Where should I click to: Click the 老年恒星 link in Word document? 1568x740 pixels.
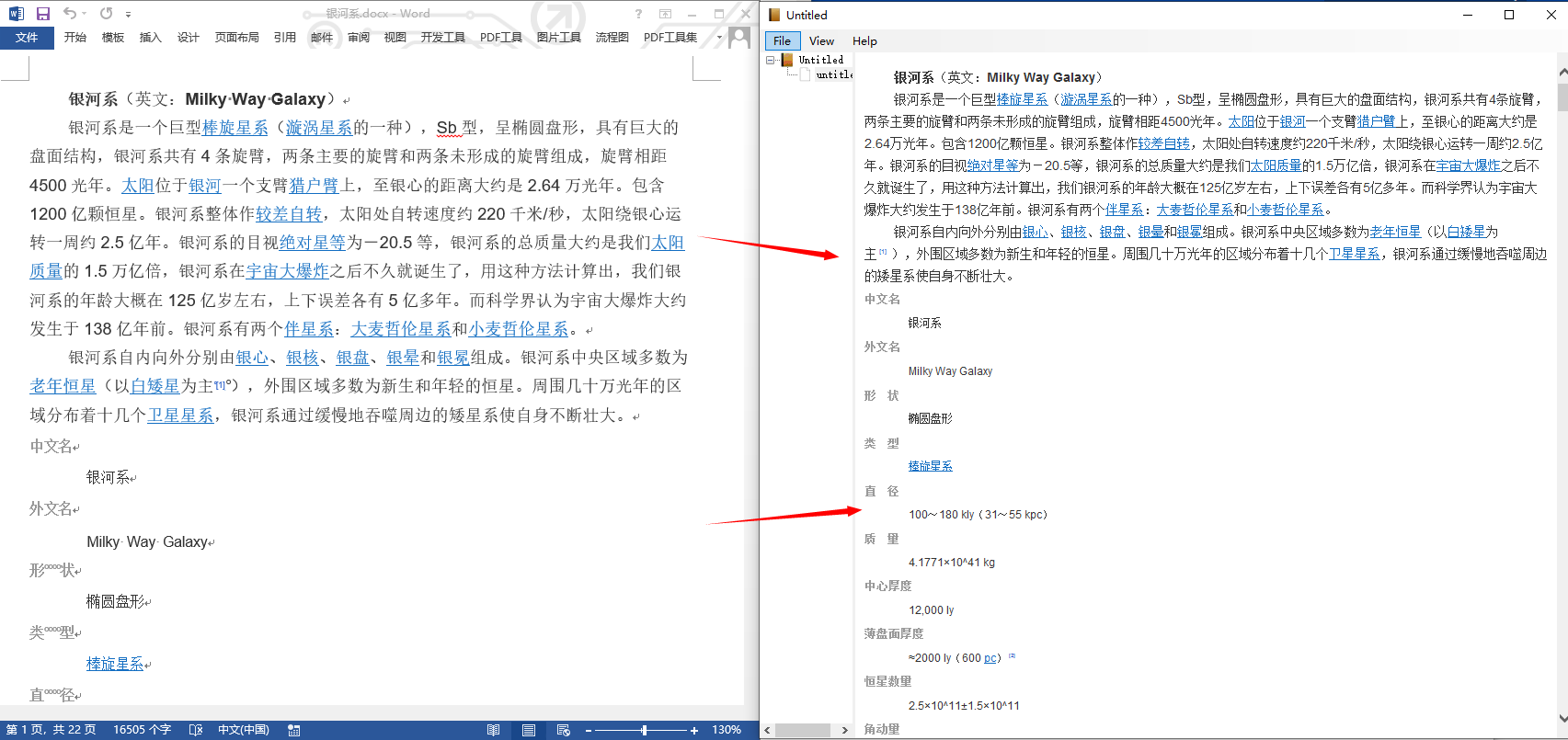coord(63,386)
